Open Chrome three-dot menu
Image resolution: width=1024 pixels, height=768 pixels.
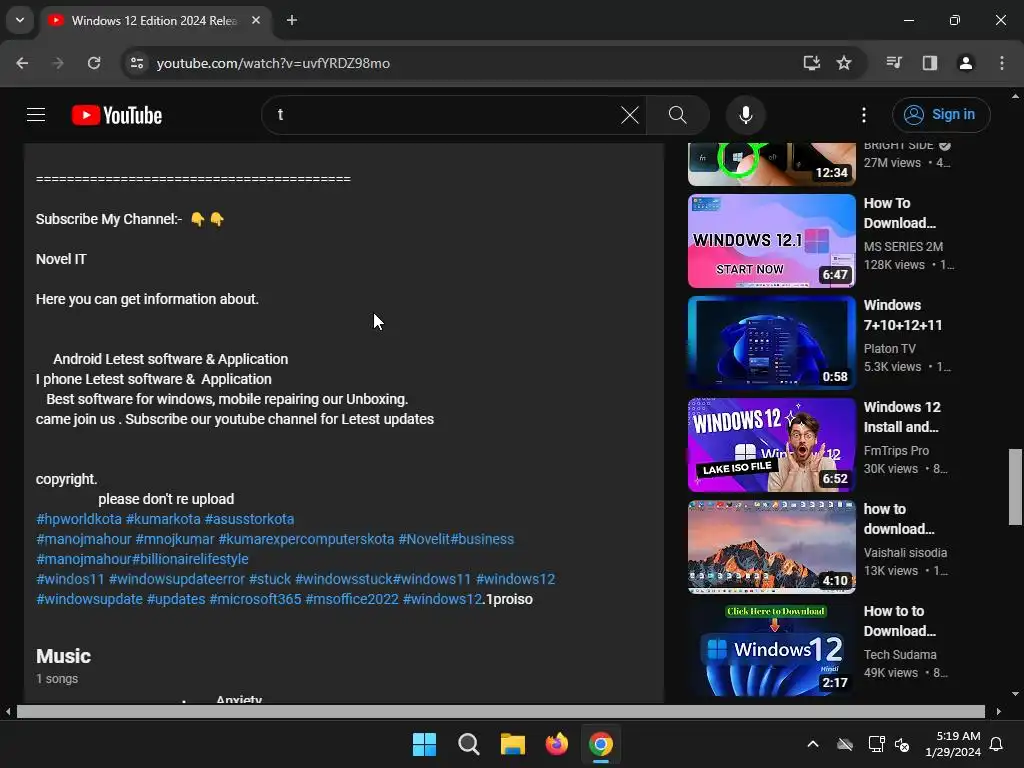tap(1002, 63)
